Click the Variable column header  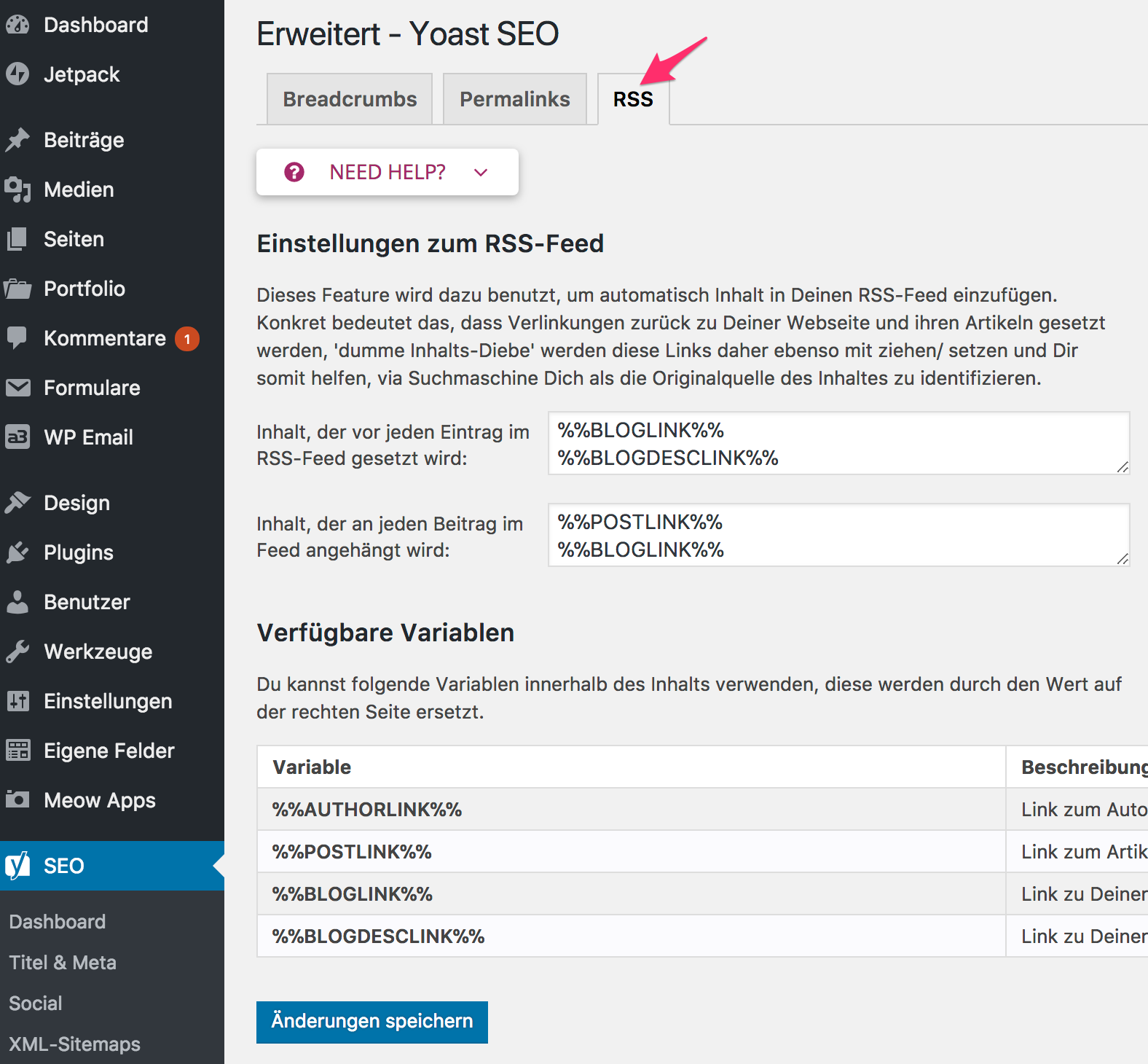tap(632, 767)
